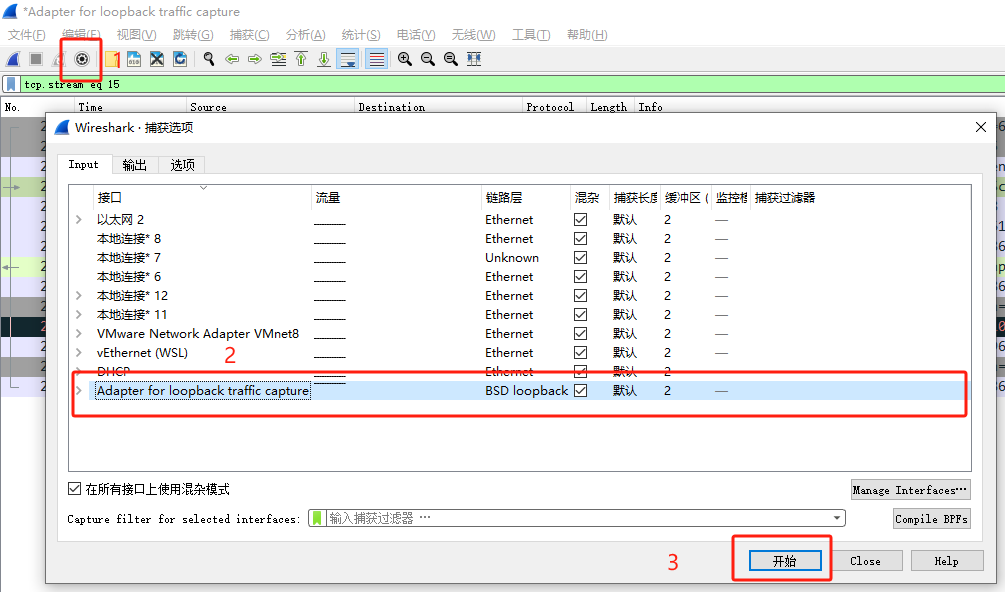Open the 统计(S) menu
Image resolution: width=1005 pixels, height=592 pixels.
[361, 35]
